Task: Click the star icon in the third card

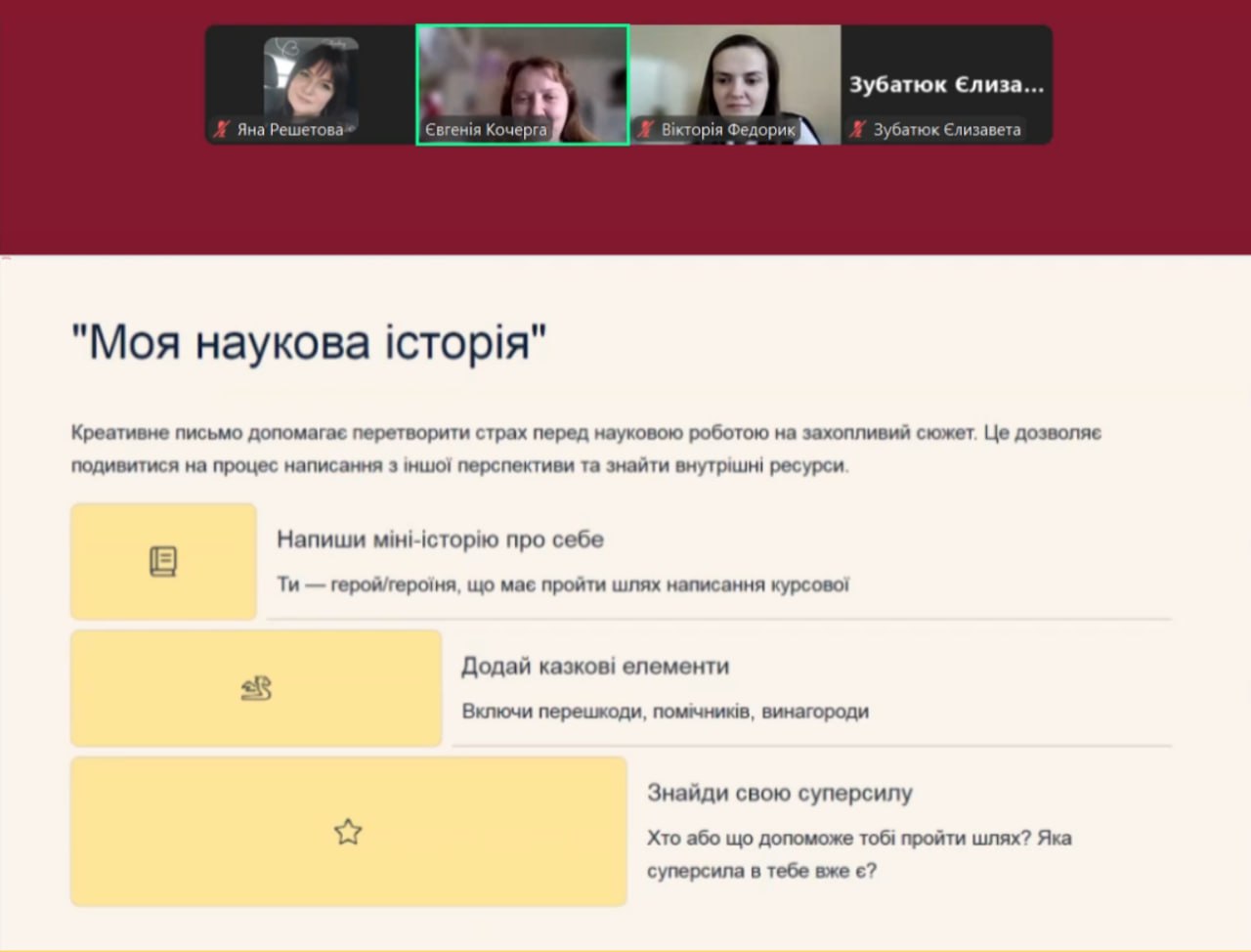Action: click(348, 832)
